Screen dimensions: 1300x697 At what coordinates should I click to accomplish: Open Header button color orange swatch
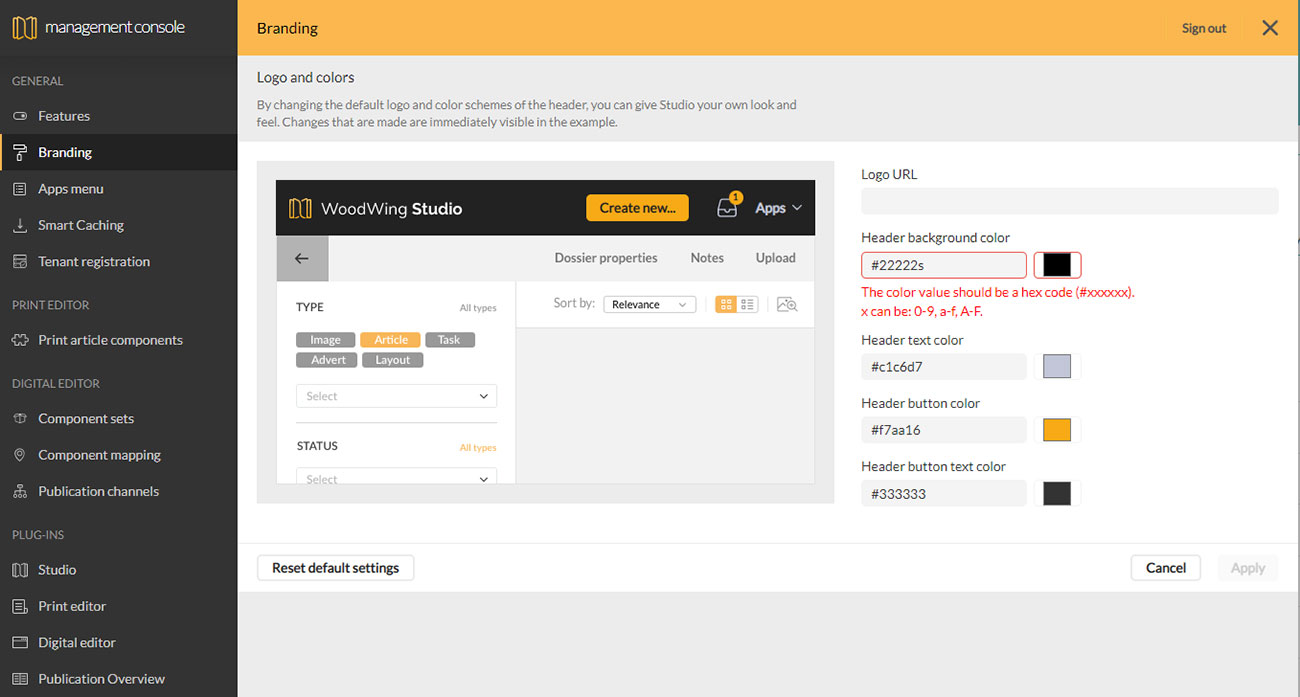point(1057,430)
